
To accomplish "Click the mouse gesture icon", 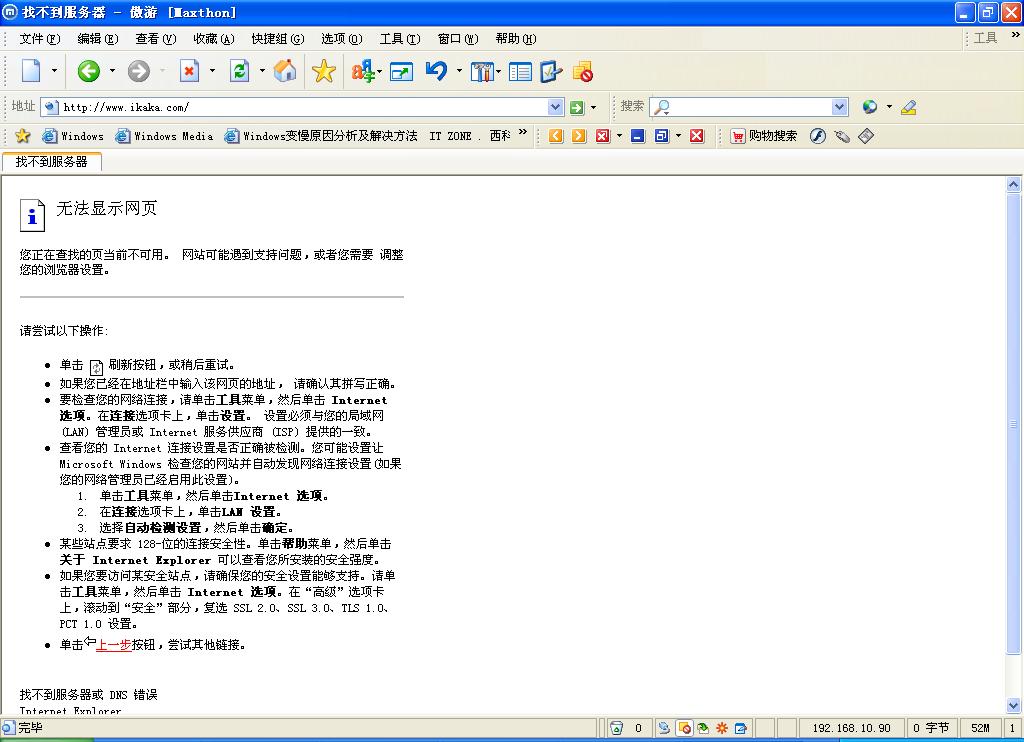I will (x=842, y=136).
